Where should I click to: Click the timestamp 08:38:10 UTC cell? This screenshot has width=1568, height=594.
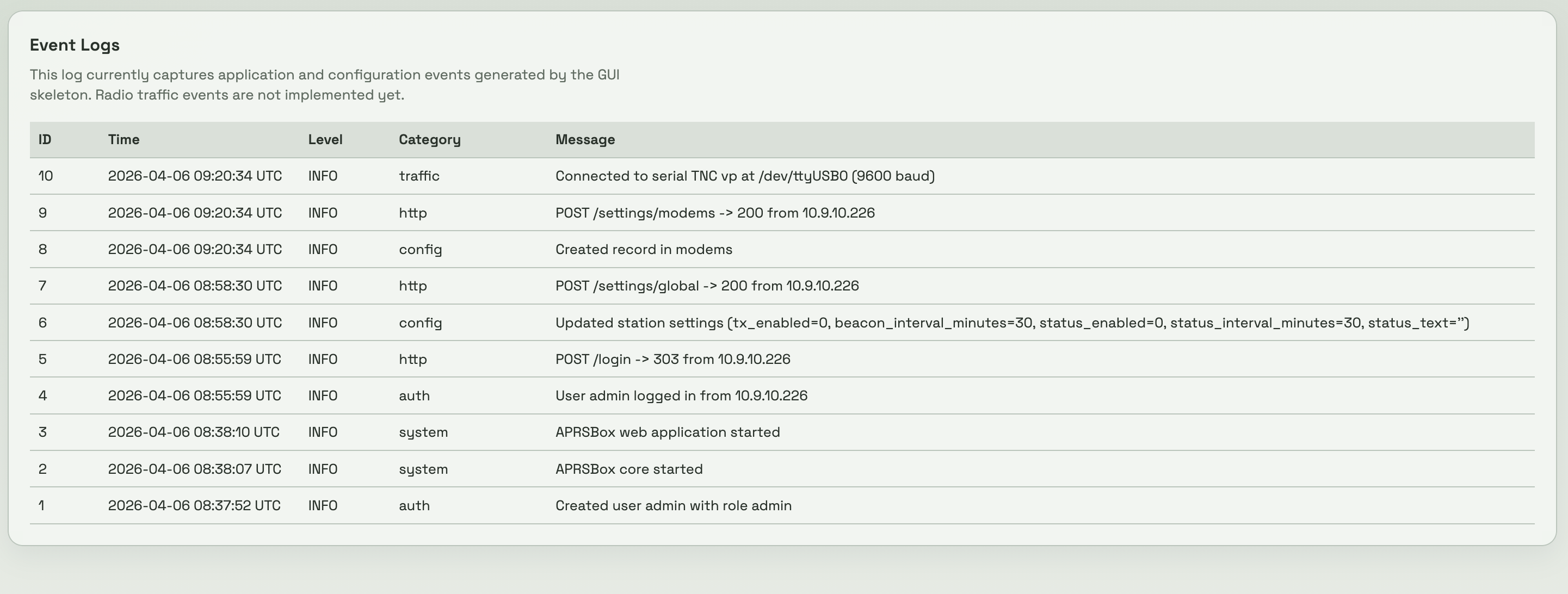click(194, 432)
